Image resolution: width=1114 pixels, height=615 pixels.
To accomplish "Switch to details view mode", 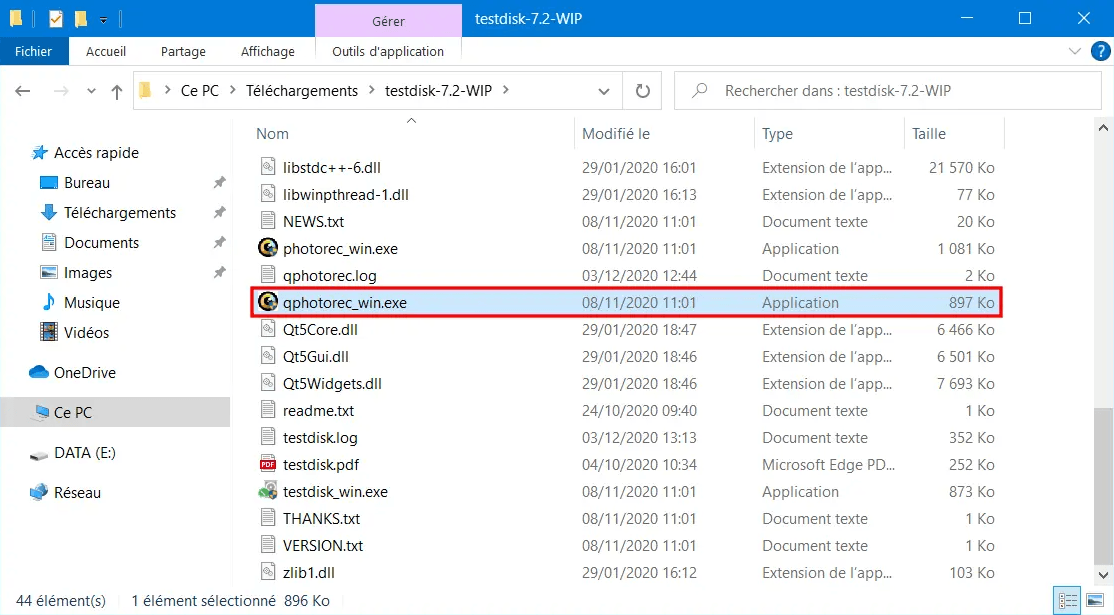I will tap(1068, 601).
